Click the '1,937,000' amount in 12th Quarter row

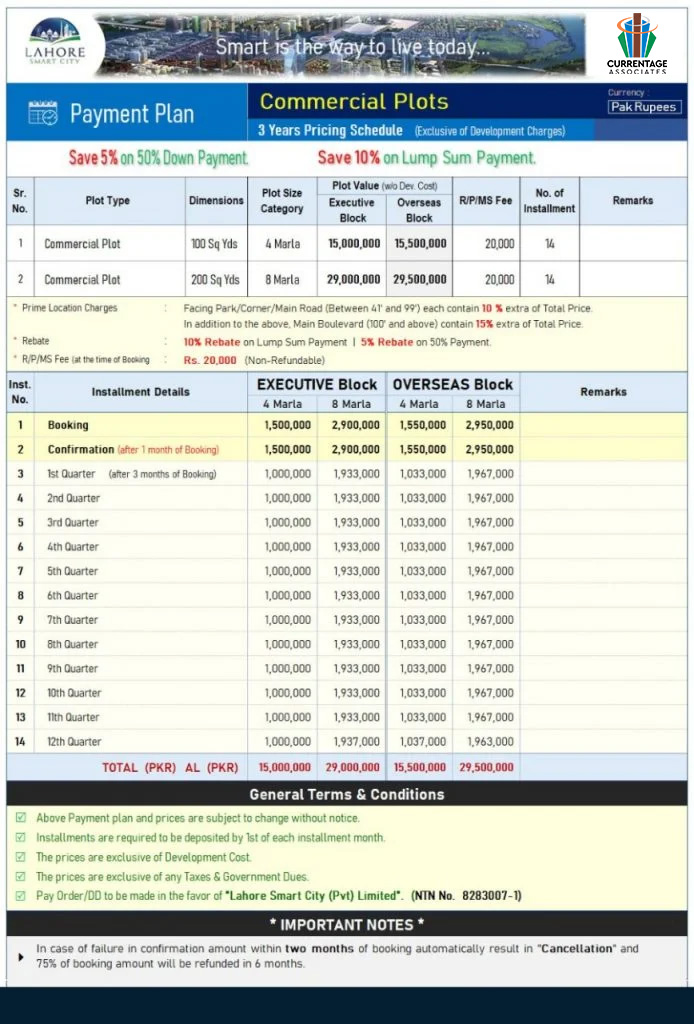coord(356,741)
